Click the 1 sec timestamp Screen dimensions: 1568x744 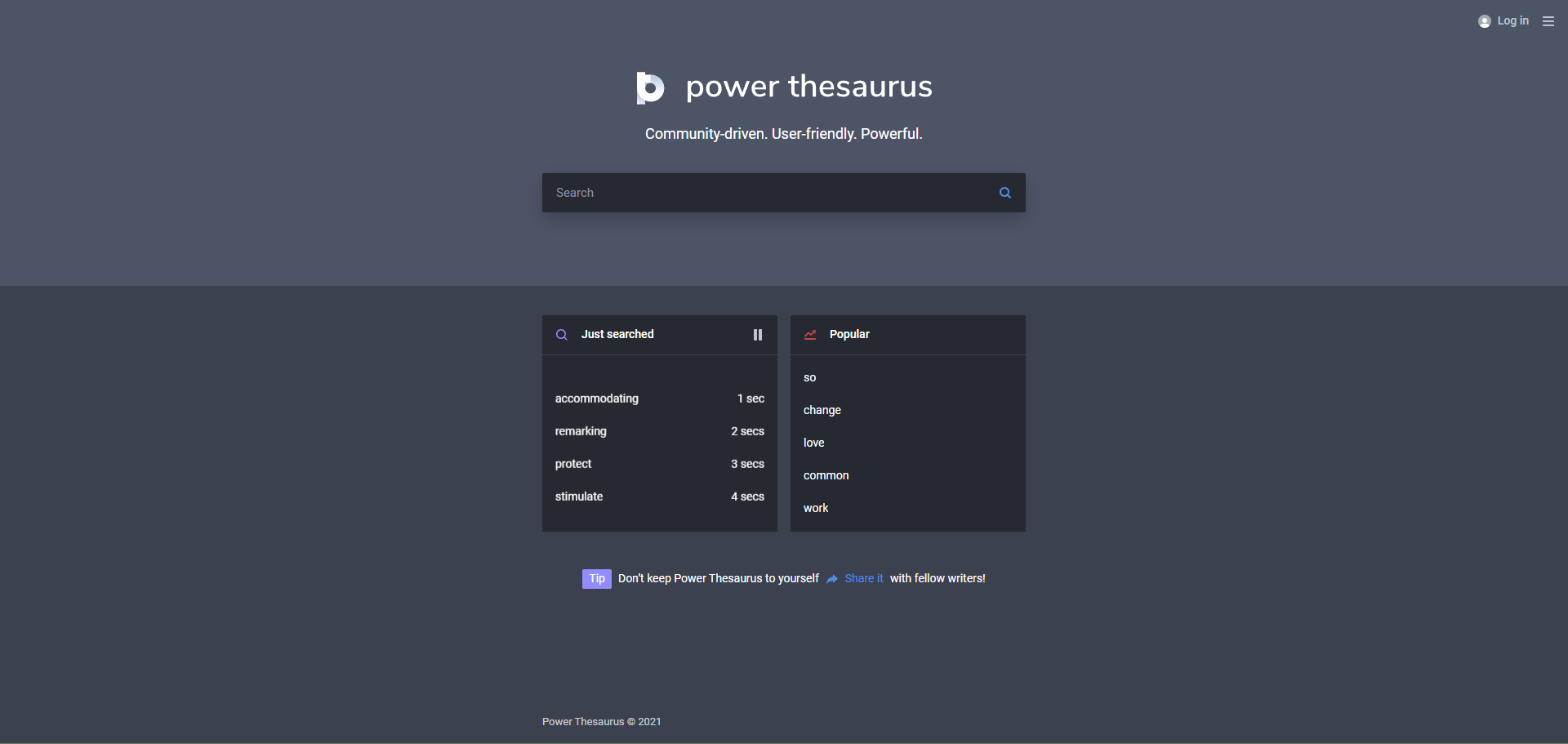point(751,399)
